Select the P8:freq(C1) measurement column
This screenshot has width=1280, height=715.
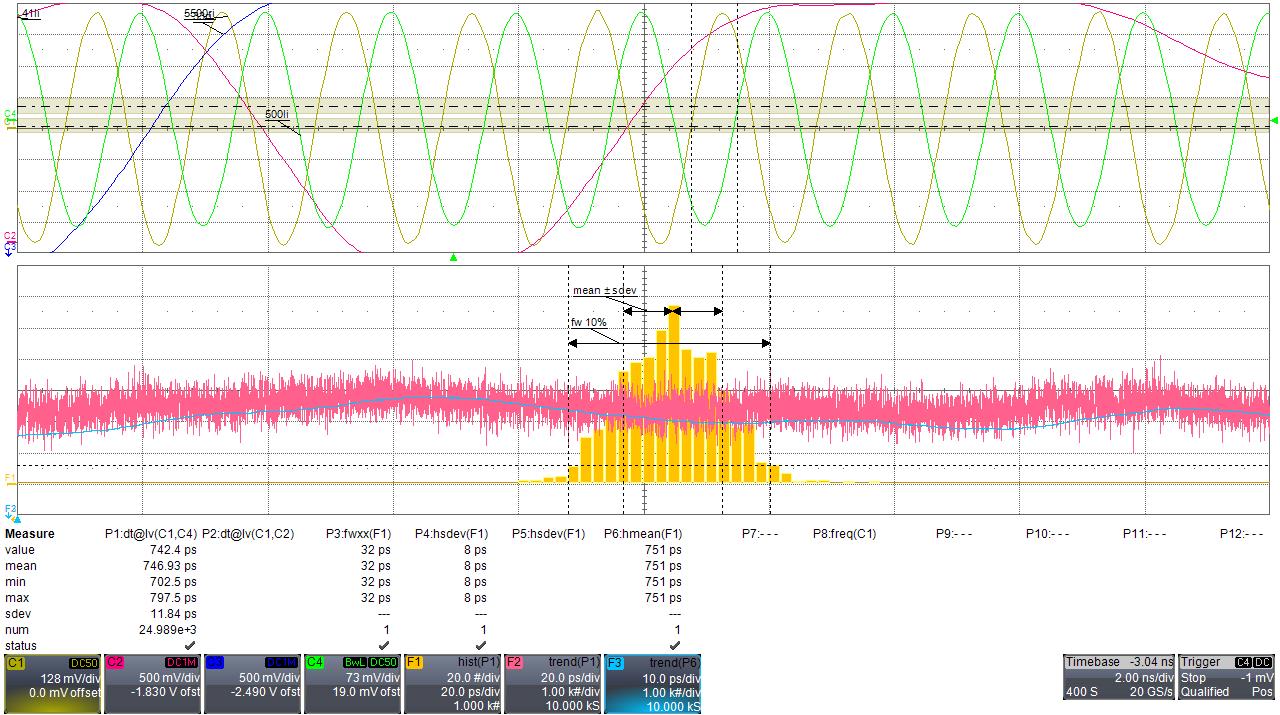coord(844,534)
